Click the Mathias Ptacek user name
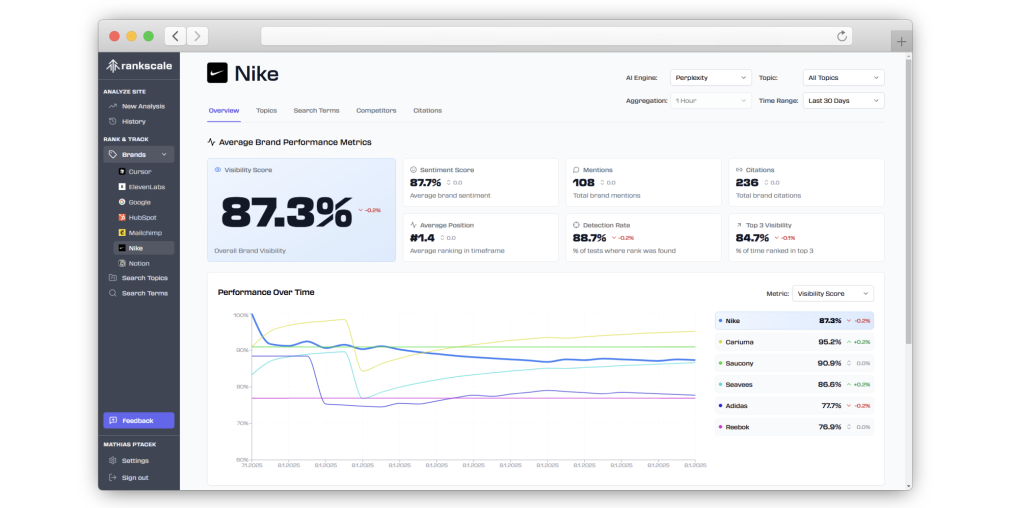The height and width of the screenshot is (508, 1024). (x=130, y=444)
